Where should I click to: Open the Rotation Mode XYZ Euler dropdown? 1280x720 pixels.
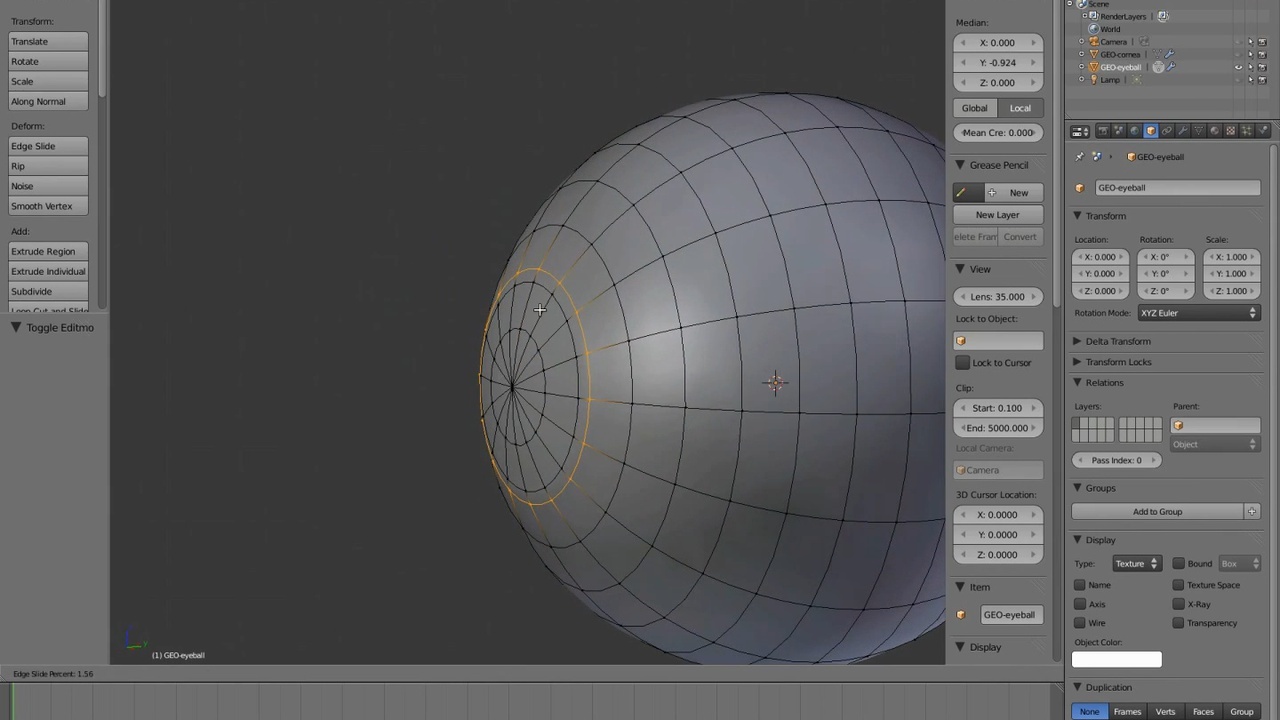pyautogui.click(x=1197, y=313)
